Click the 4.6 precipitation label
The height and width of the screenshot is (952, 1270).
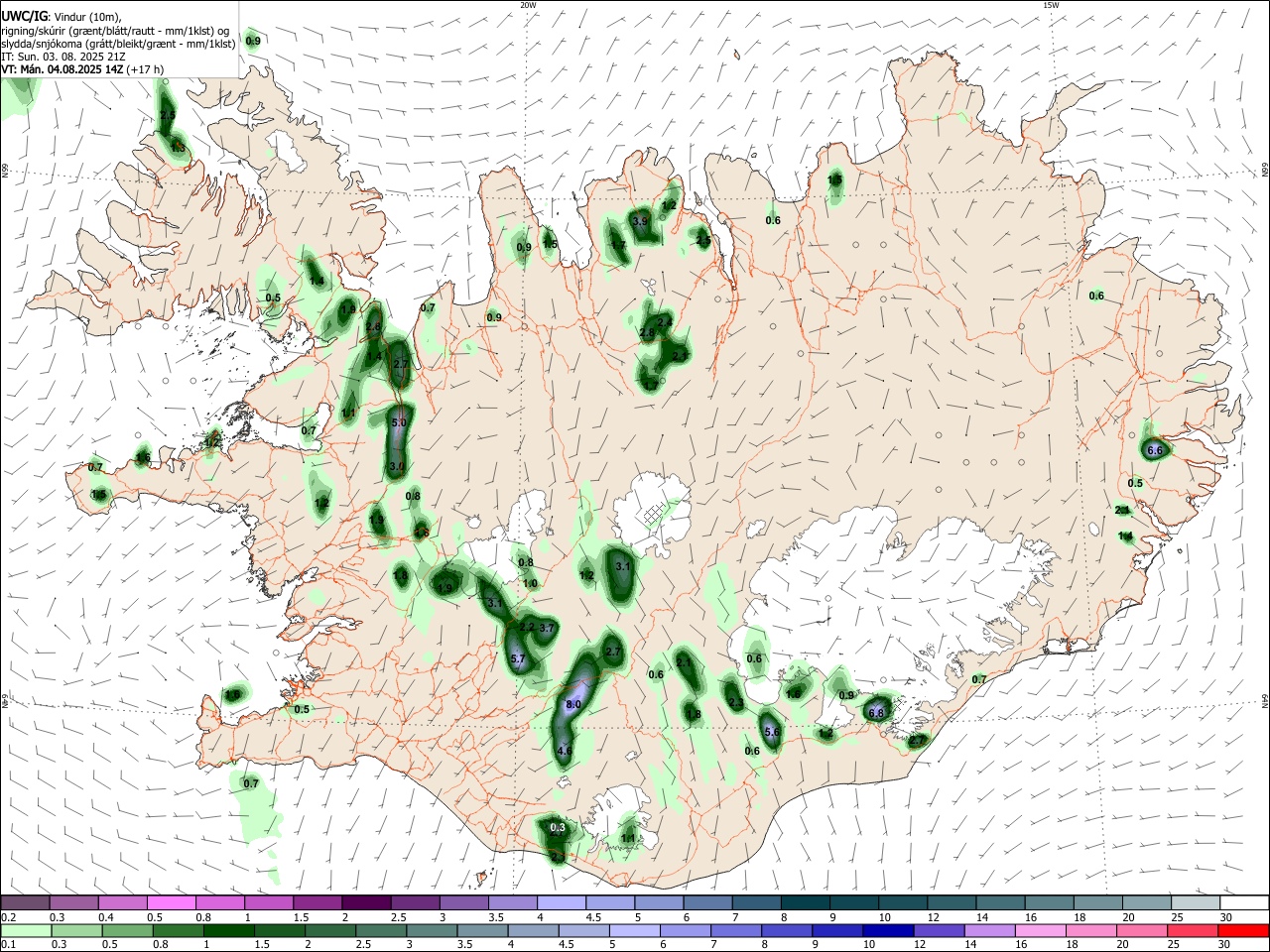[565, 752]
